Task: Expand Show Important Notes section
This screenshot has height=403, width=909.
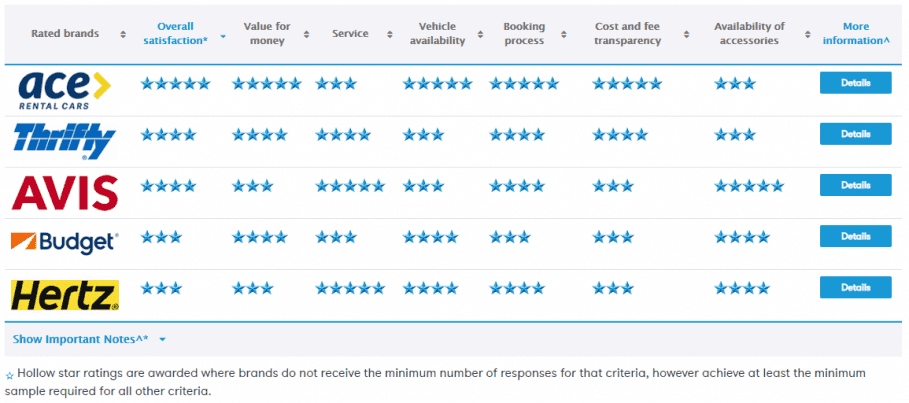Action: click(x=89, y=339)
